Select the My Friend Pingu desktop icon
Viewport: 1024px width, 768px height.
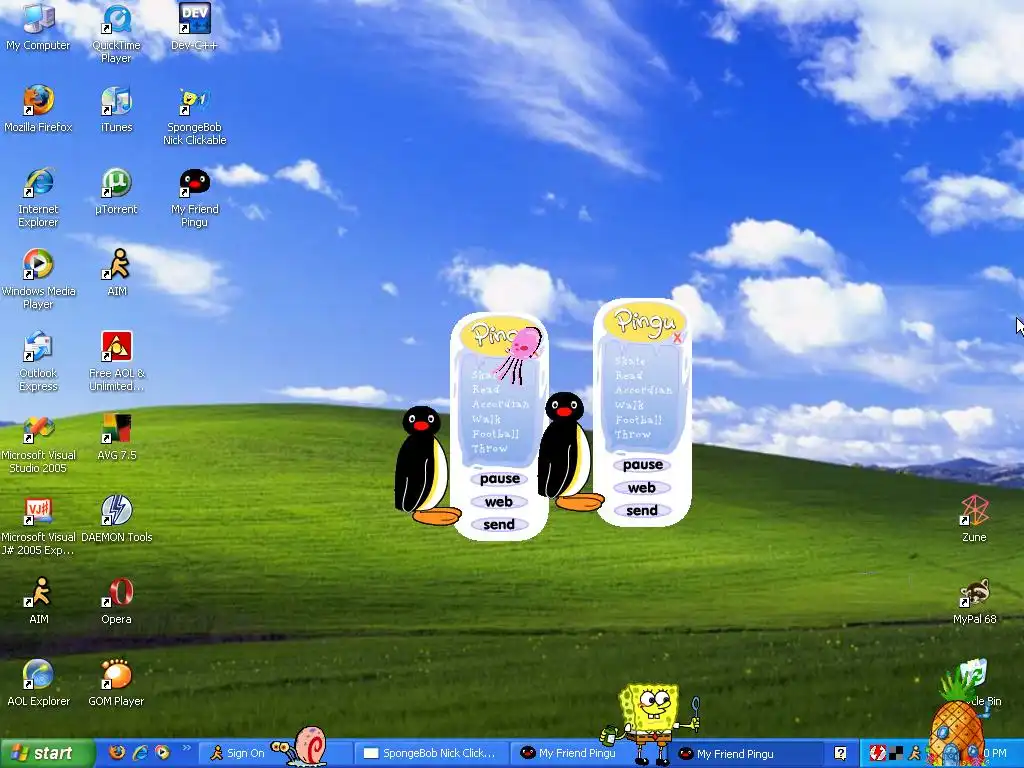194,198
